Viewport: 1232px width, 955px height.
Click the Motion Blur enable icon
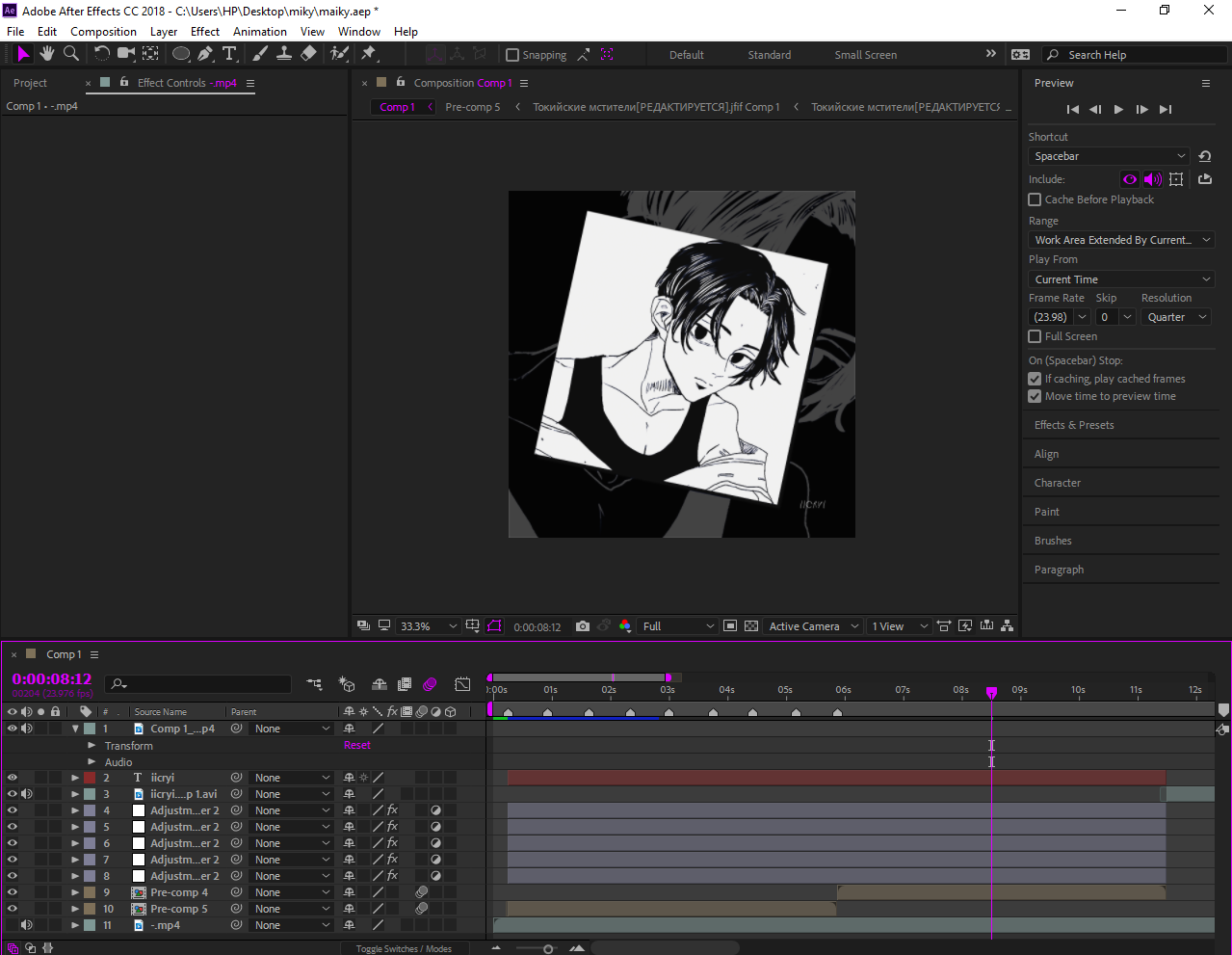430,684
